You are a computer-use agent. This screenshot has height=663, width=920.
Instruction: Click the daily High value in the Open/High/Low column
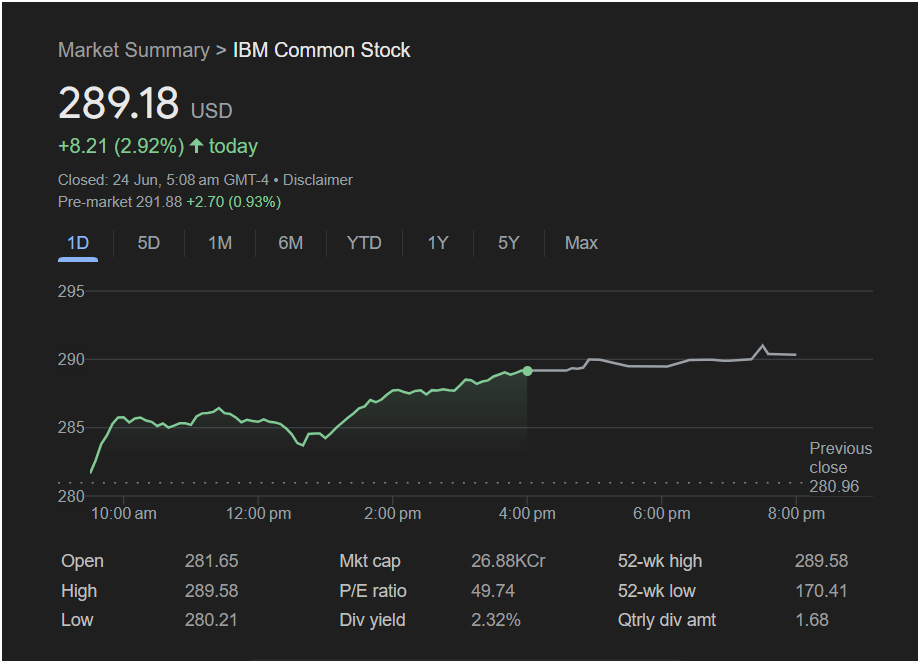click(211, 591)
